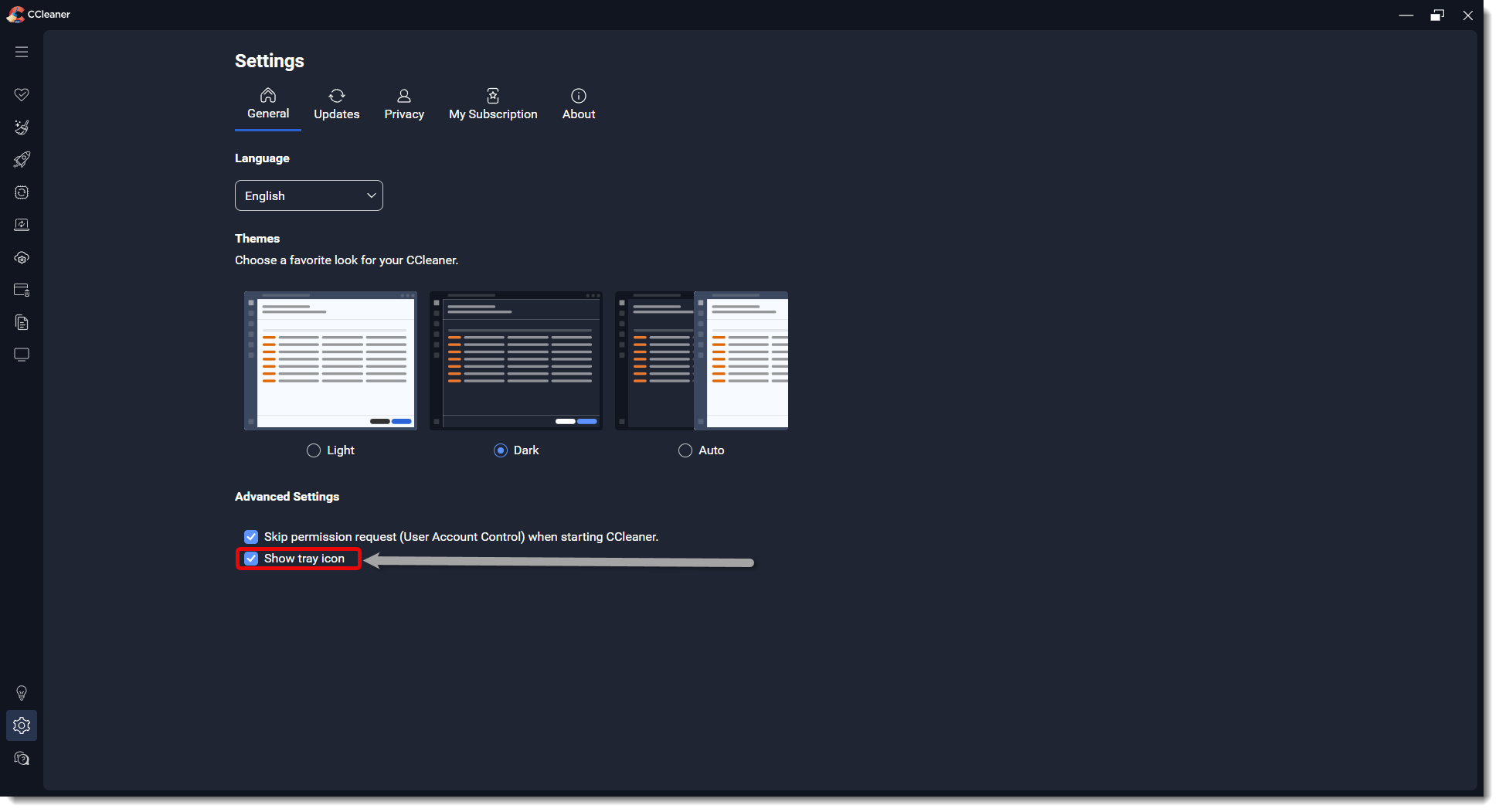This screenshot has width=1499, height=812.
Task: Choose the Auto theme radio button
Action: click(685, 450)
